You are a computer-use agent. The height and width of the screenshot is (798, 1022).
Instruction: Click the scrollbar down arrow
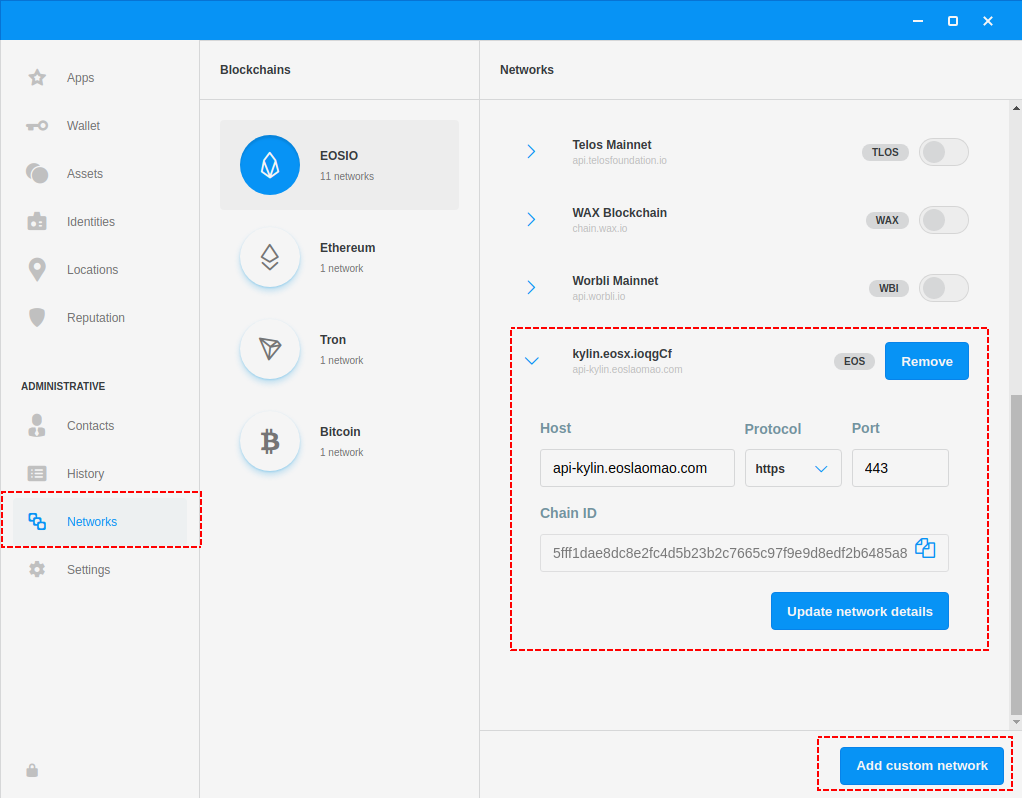pos(1015,722)
